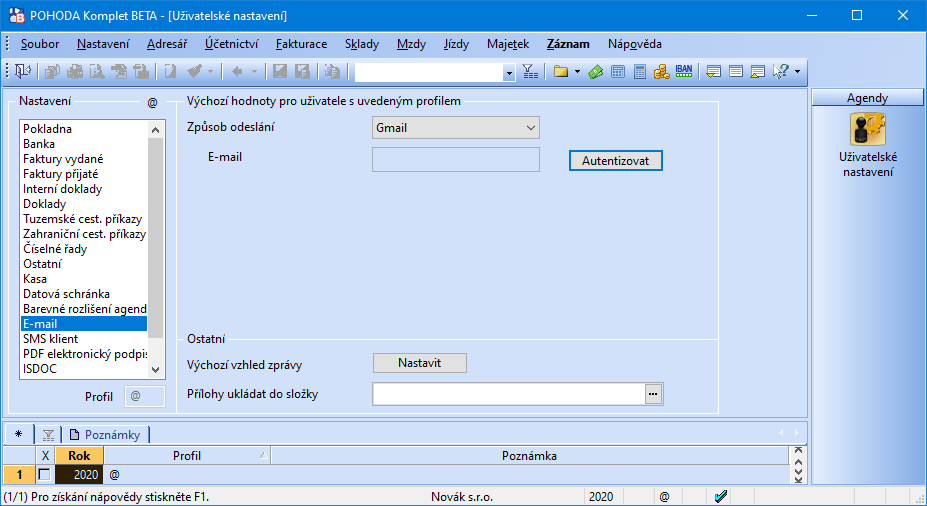Click the Poznámka column header
This screenshot has height=506, width=927.
coord(529,455)
